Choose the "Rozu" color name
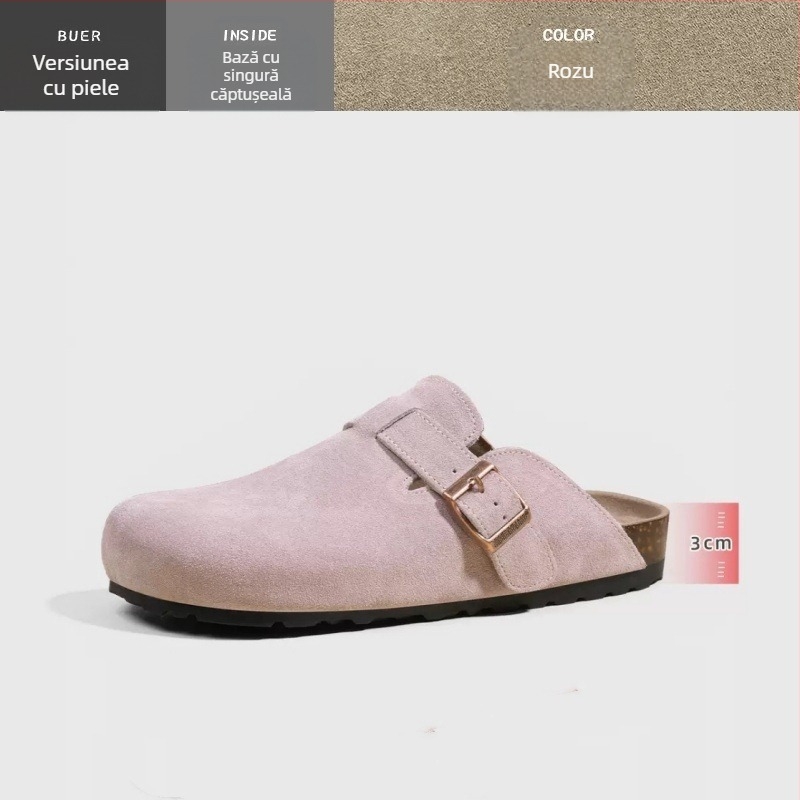Image resolution: width=800 pixels, height=800 pixels. click(570, 71)
